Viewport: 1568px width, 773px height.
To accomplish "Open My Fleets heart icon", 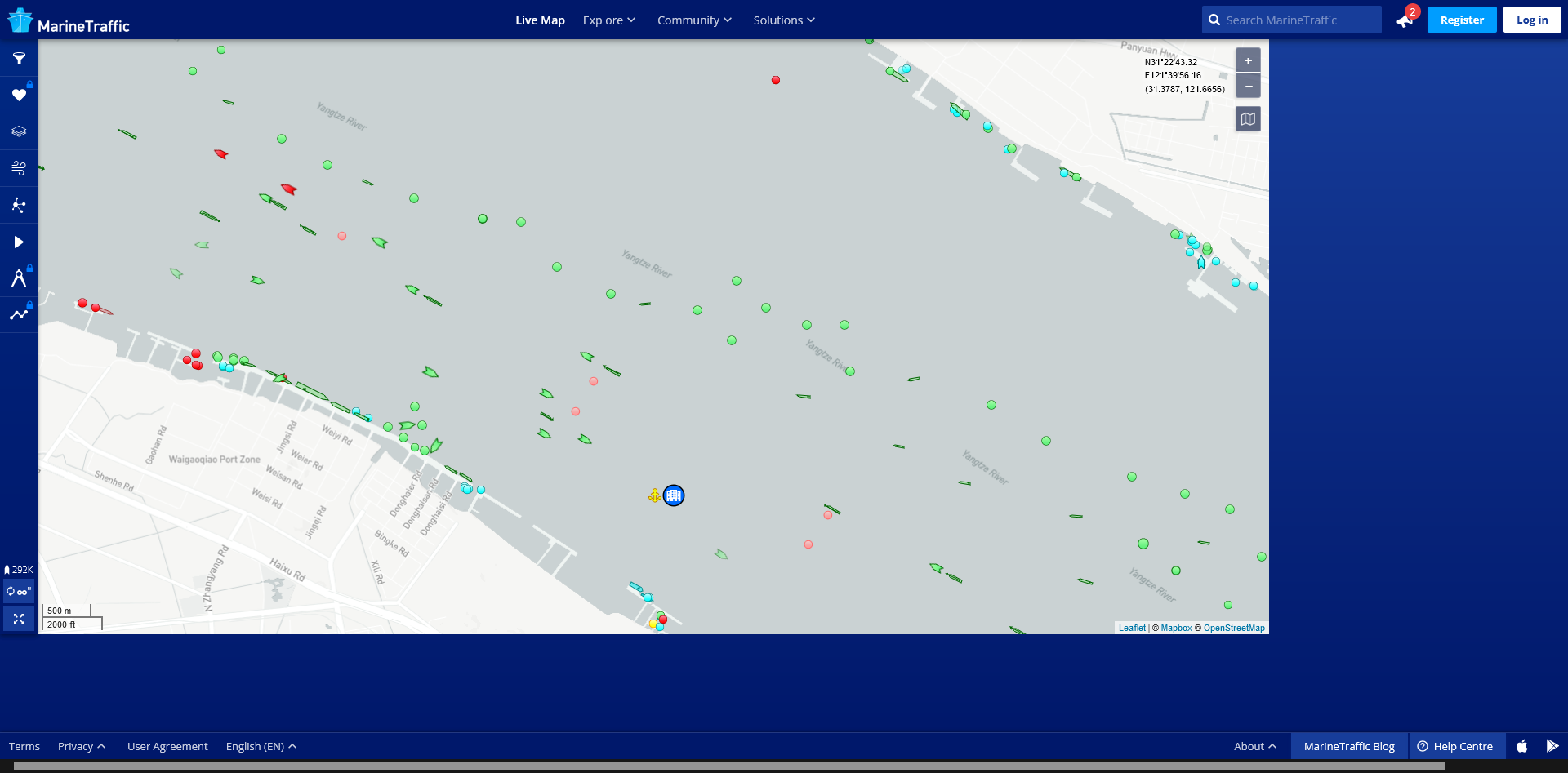I will click(x=19, y=95).
